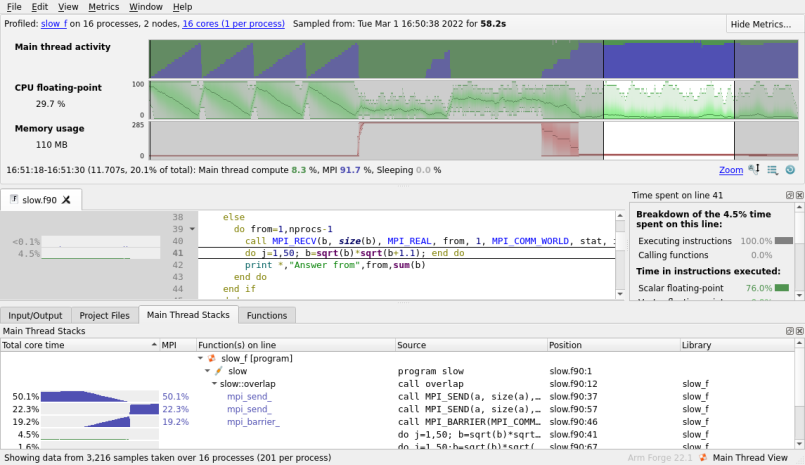Switch to the Functions tab
Image resolution: width=805 pixels, height=465 pixels.
point(266,315)
